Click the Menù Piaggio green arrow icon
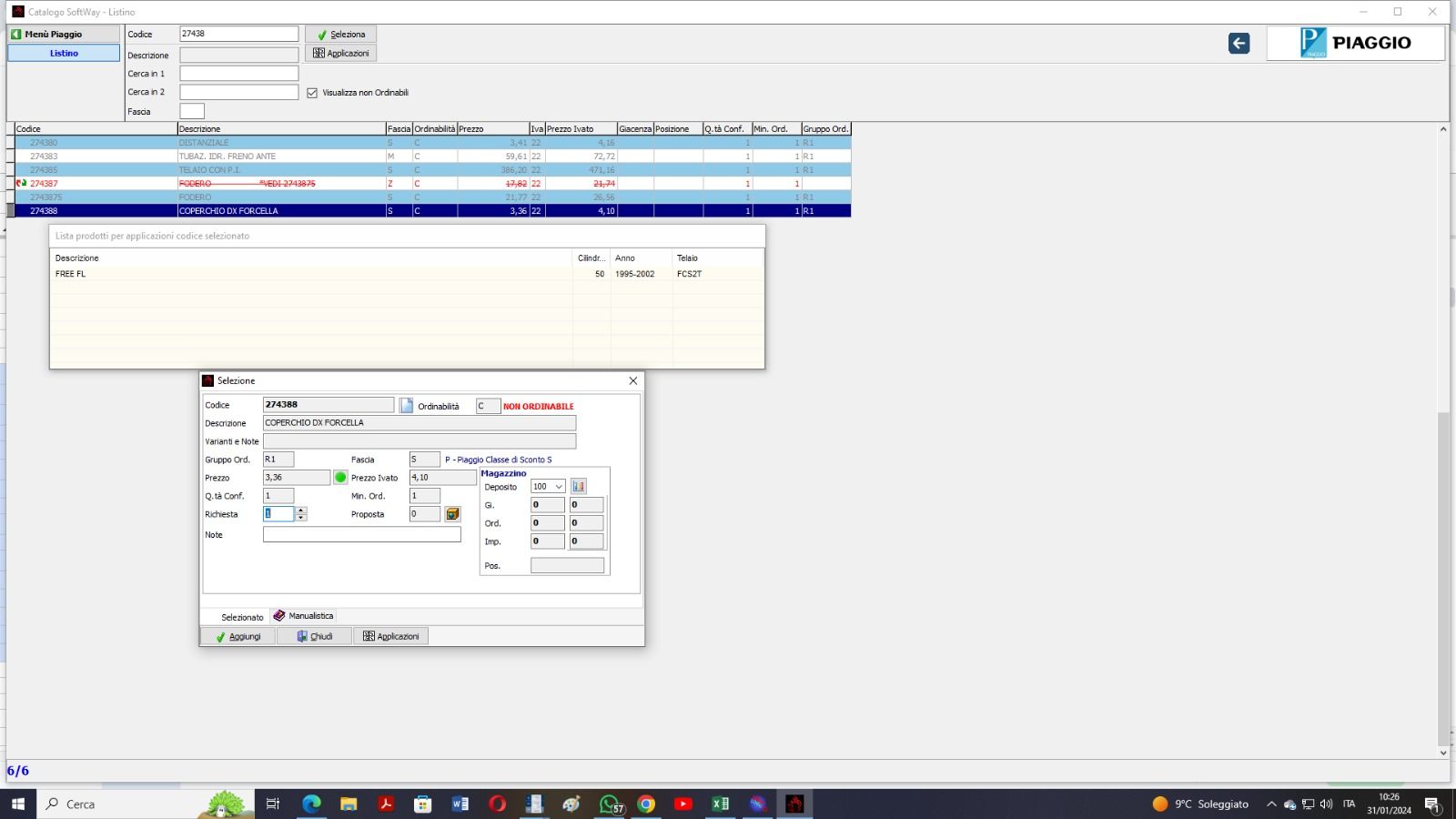1456x819 pixels. [x=16, y=34]
